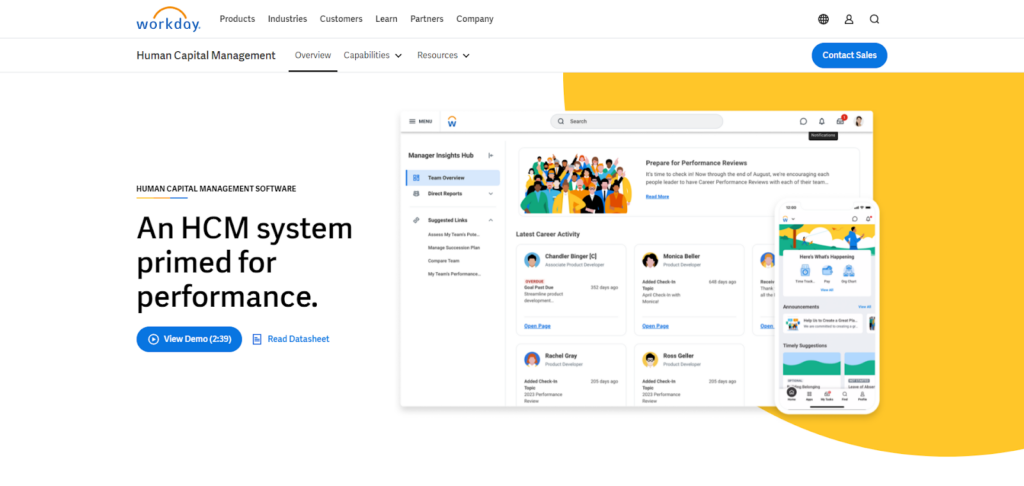Expand Direct Reports in the sidebar

[x=490, y=193]
